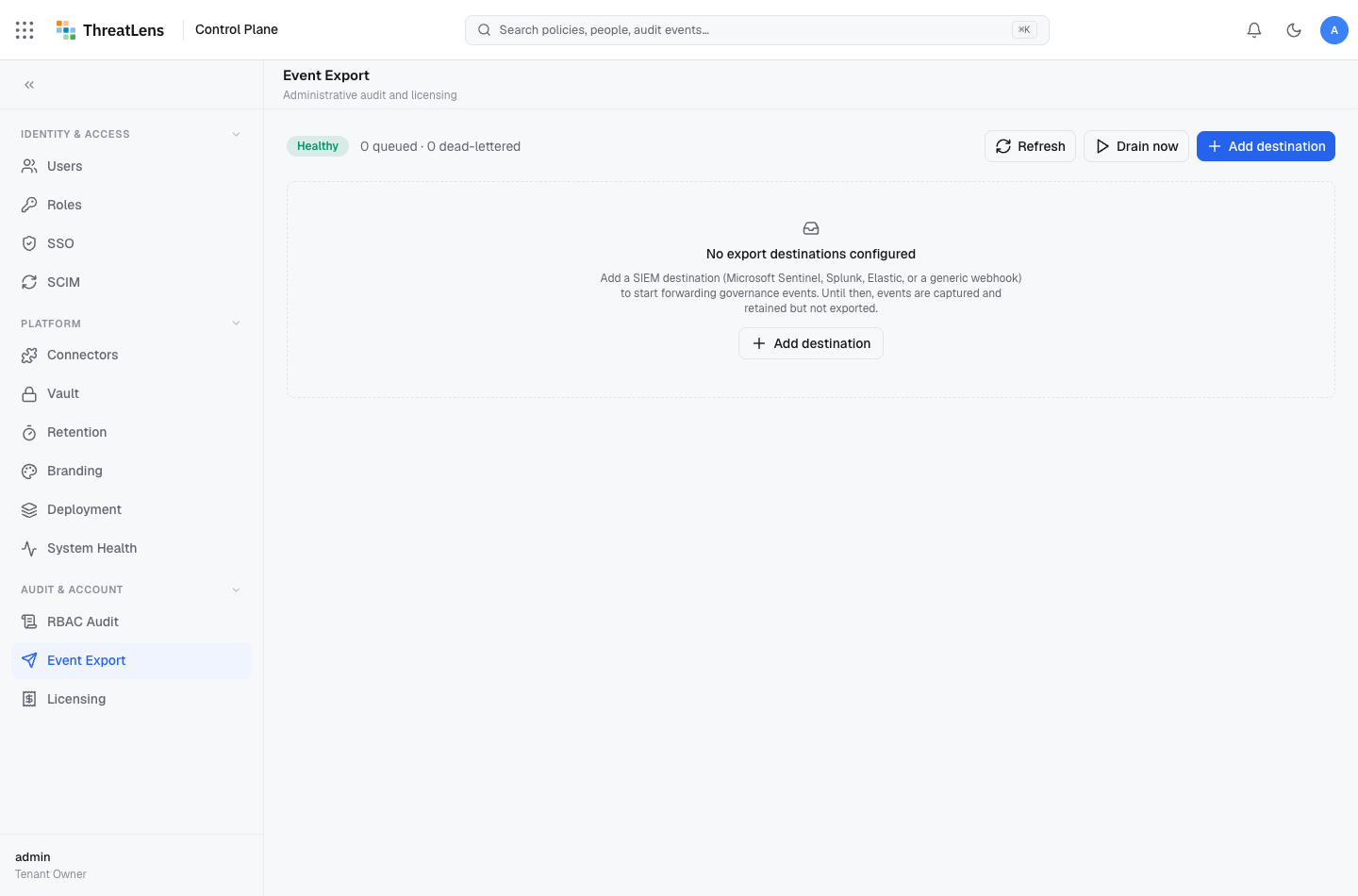Click Add destination in the empty state
This screenshot has width=1358, height=896.
(x=811, y=343)
